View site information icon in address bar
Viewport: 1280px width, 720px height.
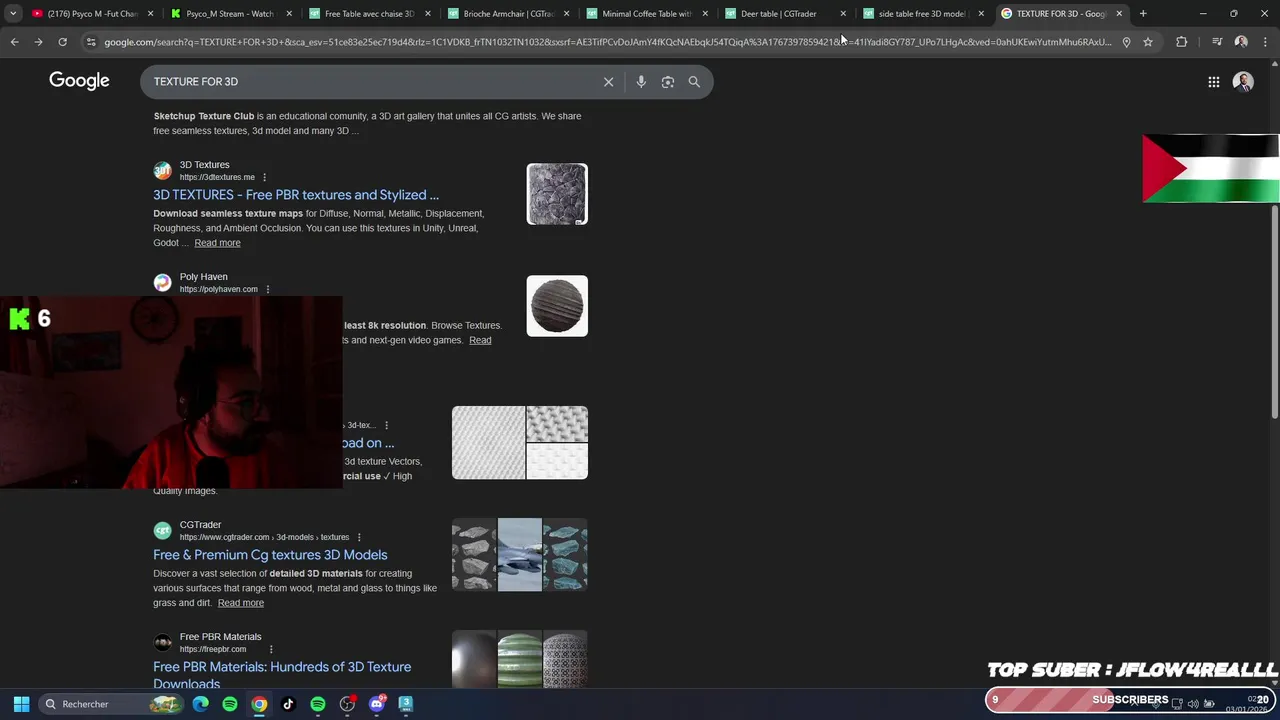(91, 42)
